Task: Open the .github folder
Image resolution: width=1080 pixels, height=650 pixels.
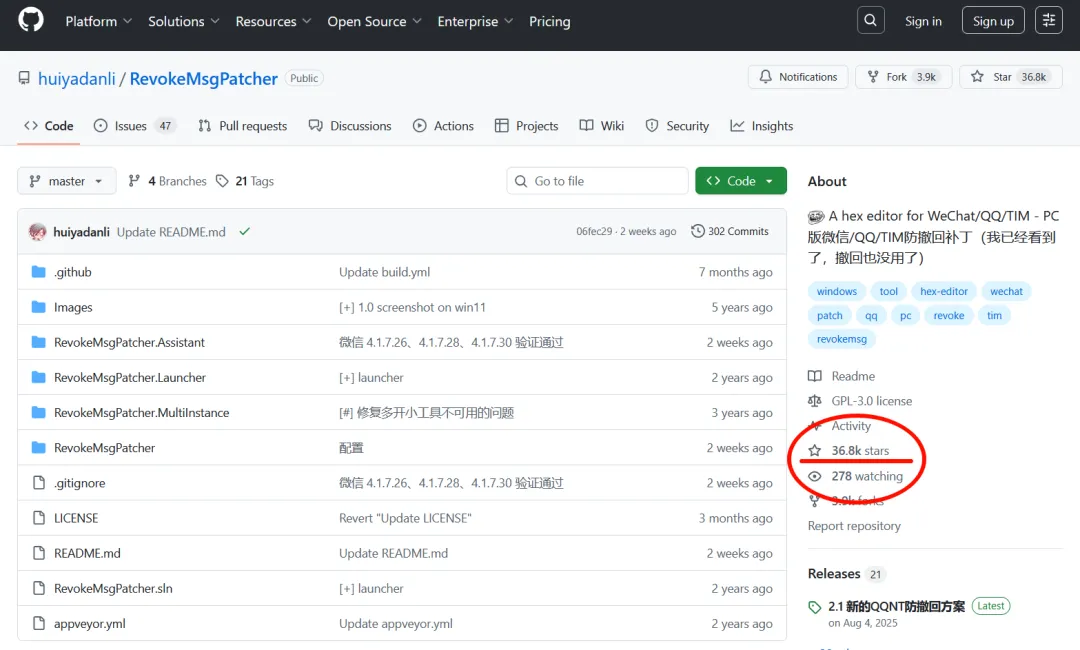Action: tap(73, 272)
